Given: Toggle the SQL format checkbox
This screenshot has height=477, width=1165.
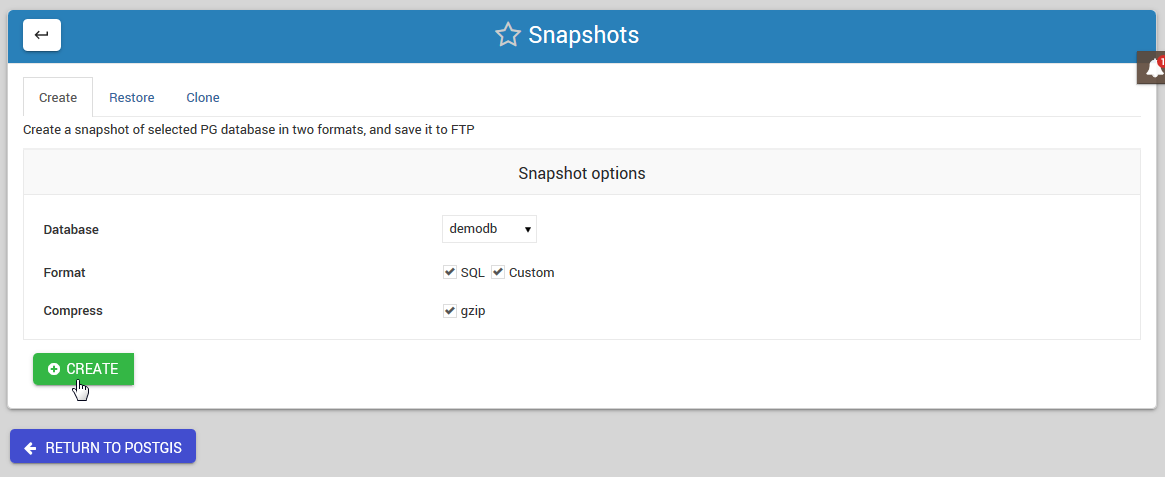Looking at the screenshot, I should pyautogui.click(x=450, y=272).
